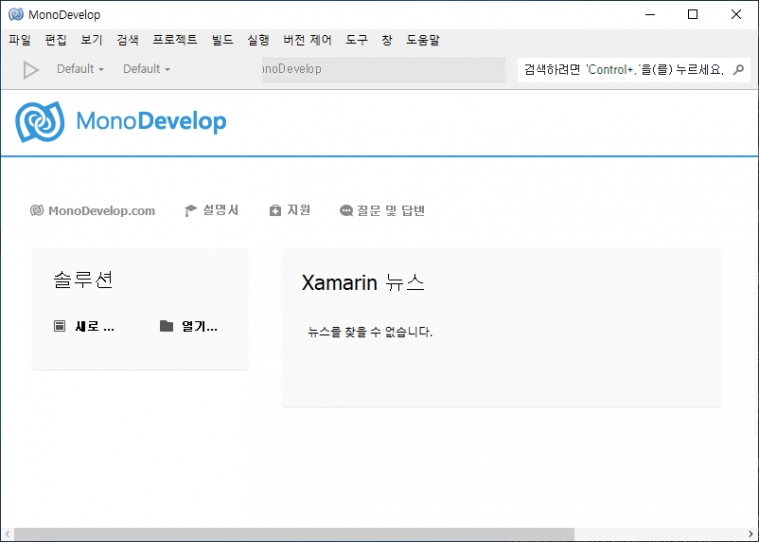The height and width of the screenshot is (542, 759).
Task: Open the 파일 menu
Action: pos(20,40)
